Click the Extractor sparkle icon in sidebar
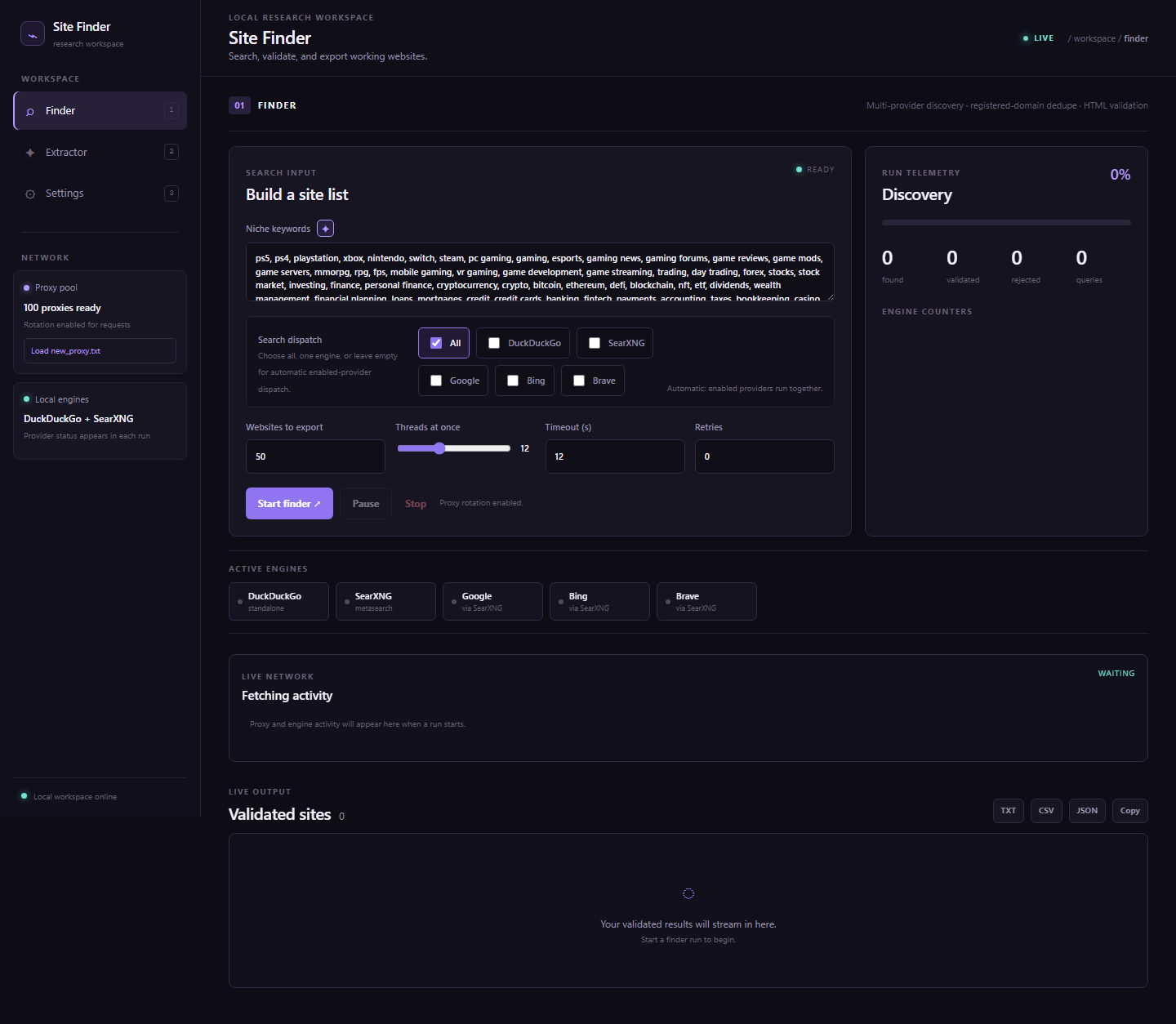 pos(30,153)
